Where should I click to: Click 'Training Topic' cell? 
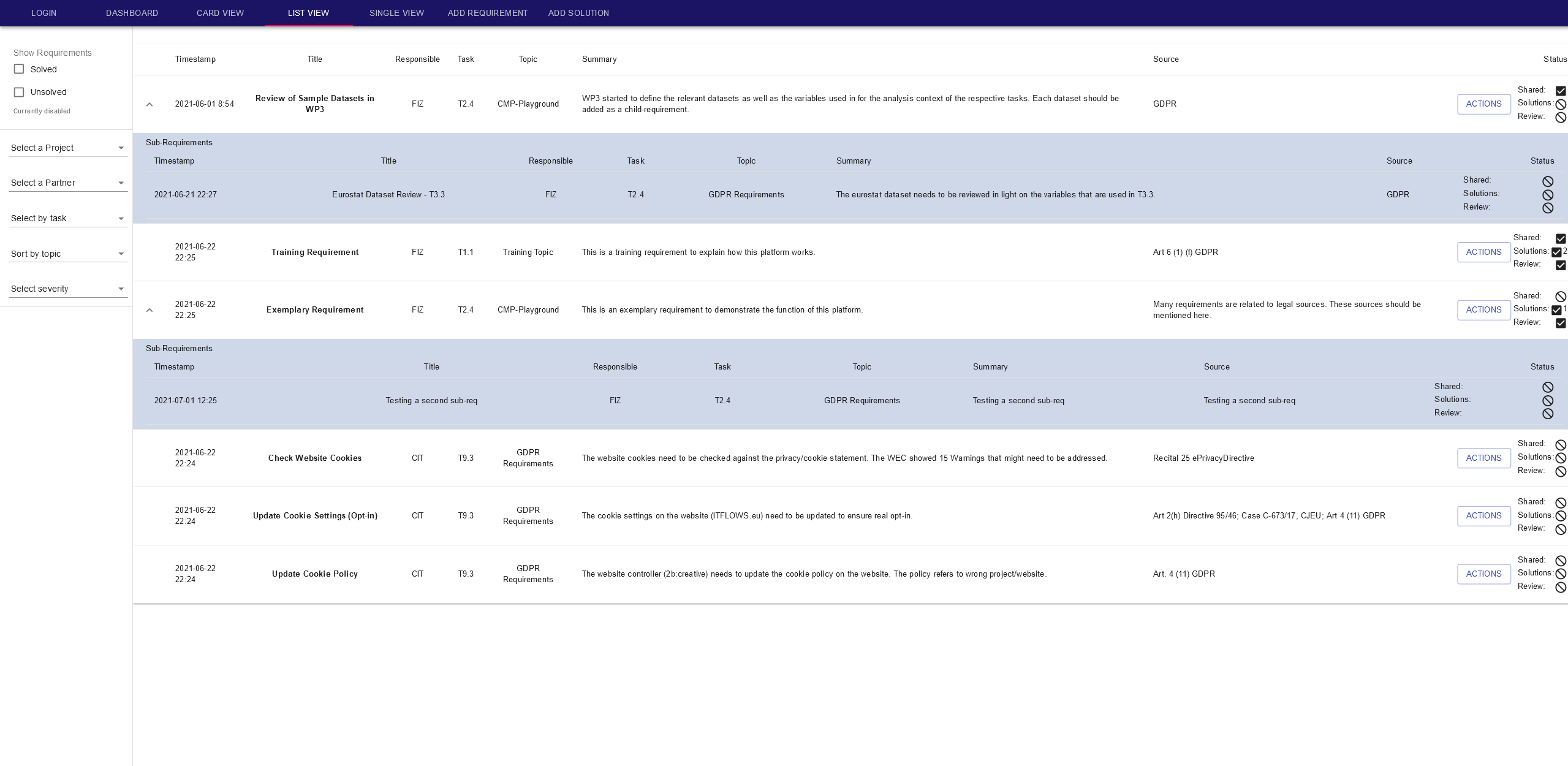pyautogui.click(x=528, y=252)
